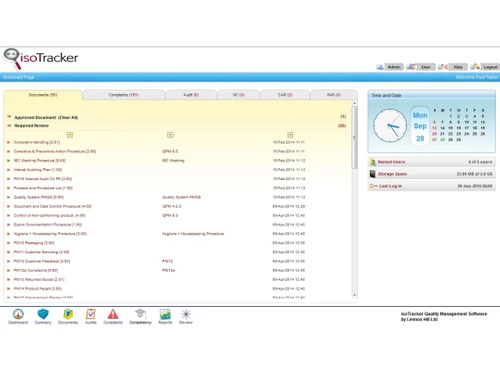Viewport: 500px width, 375px height.
Task: Open Corrective & Preventive Action Procedure document
Action: 55,151
